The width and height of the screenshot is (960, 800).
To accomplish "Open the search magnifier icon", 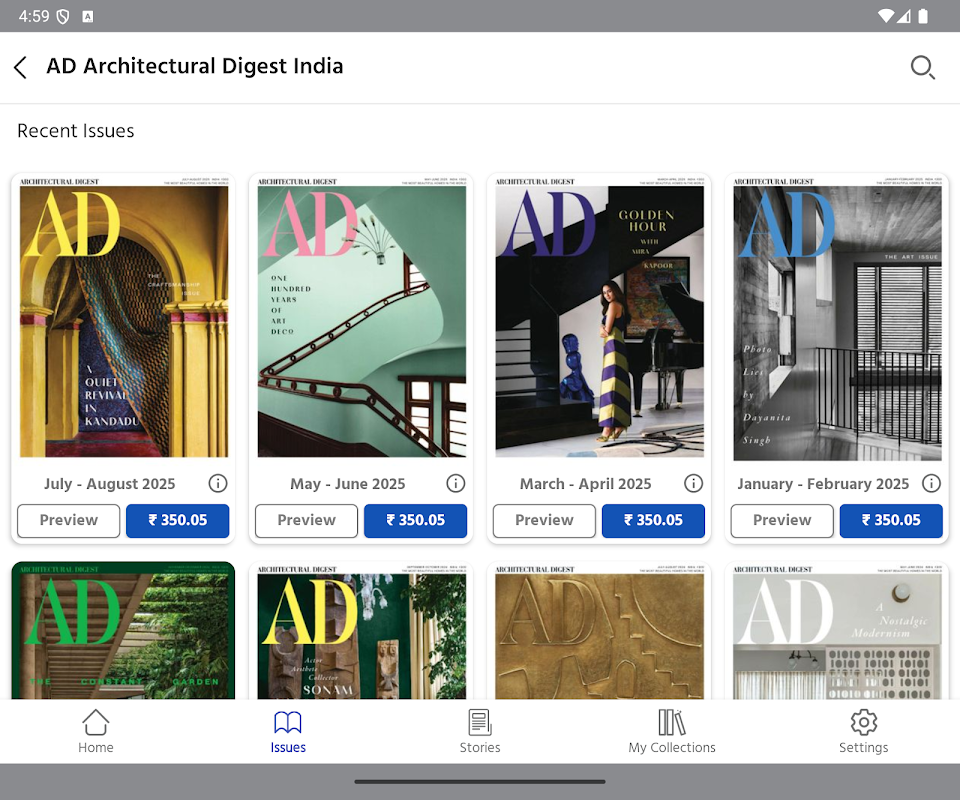I will pyautogui.click(x=922, y=67).
